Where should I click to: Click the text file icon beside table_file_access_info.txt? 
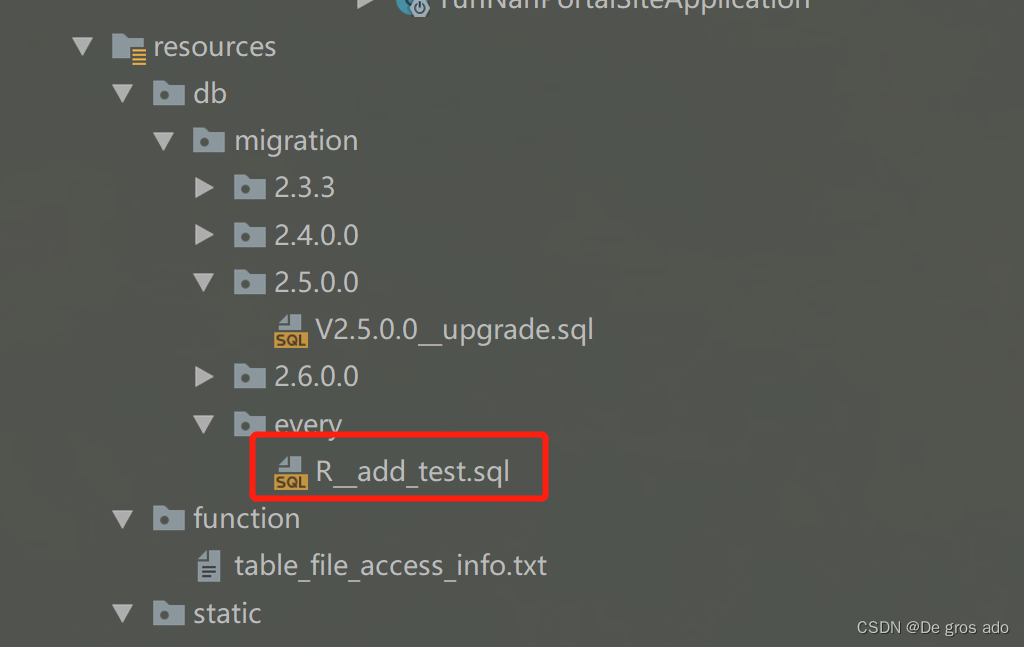point(208,565)
